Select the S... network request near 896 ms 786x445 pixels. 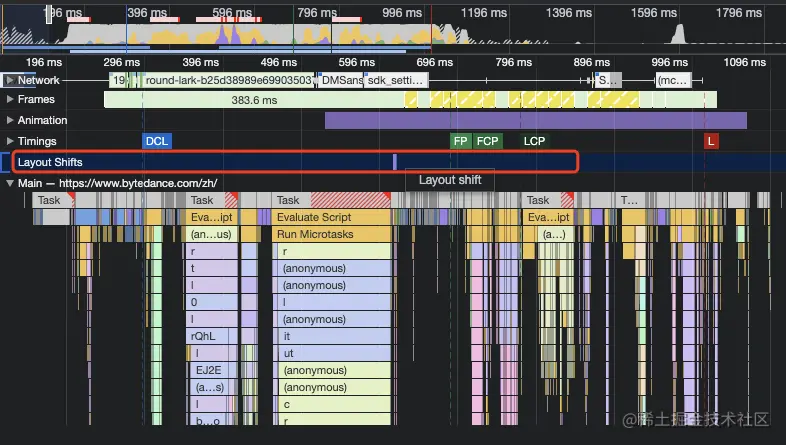(608, 80)
